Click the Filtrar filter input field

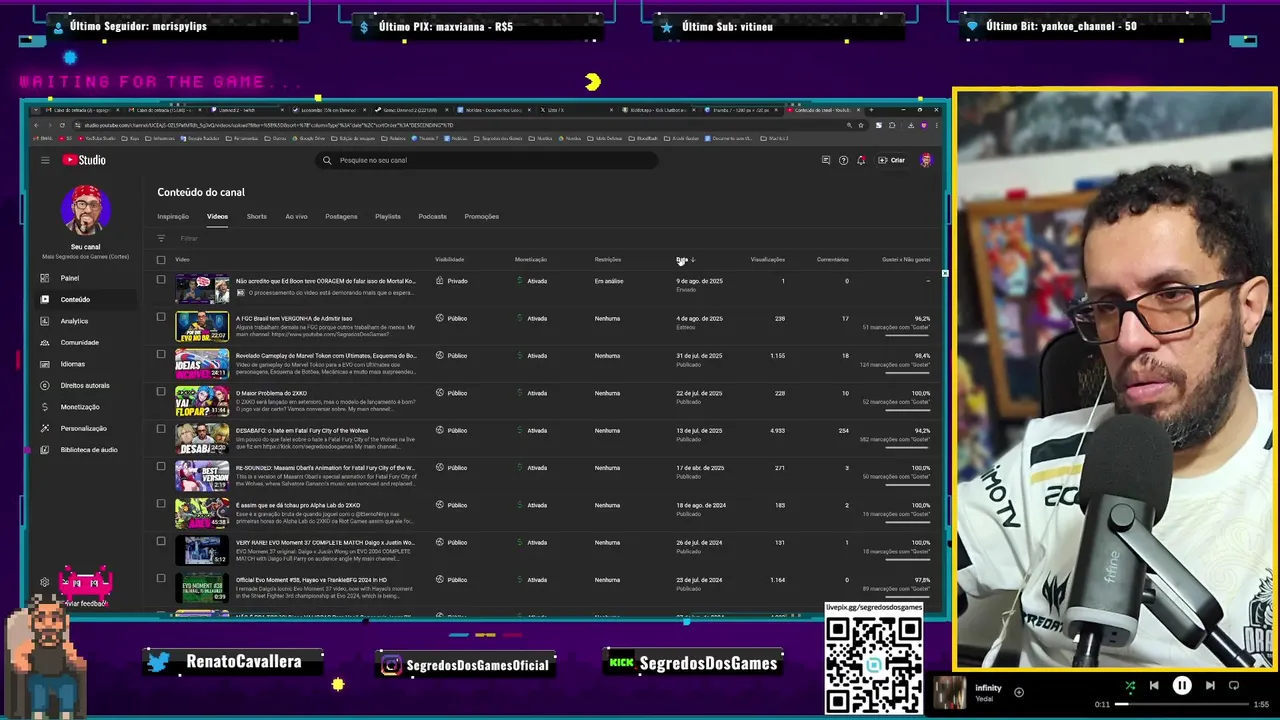click(x=189, y=238)
